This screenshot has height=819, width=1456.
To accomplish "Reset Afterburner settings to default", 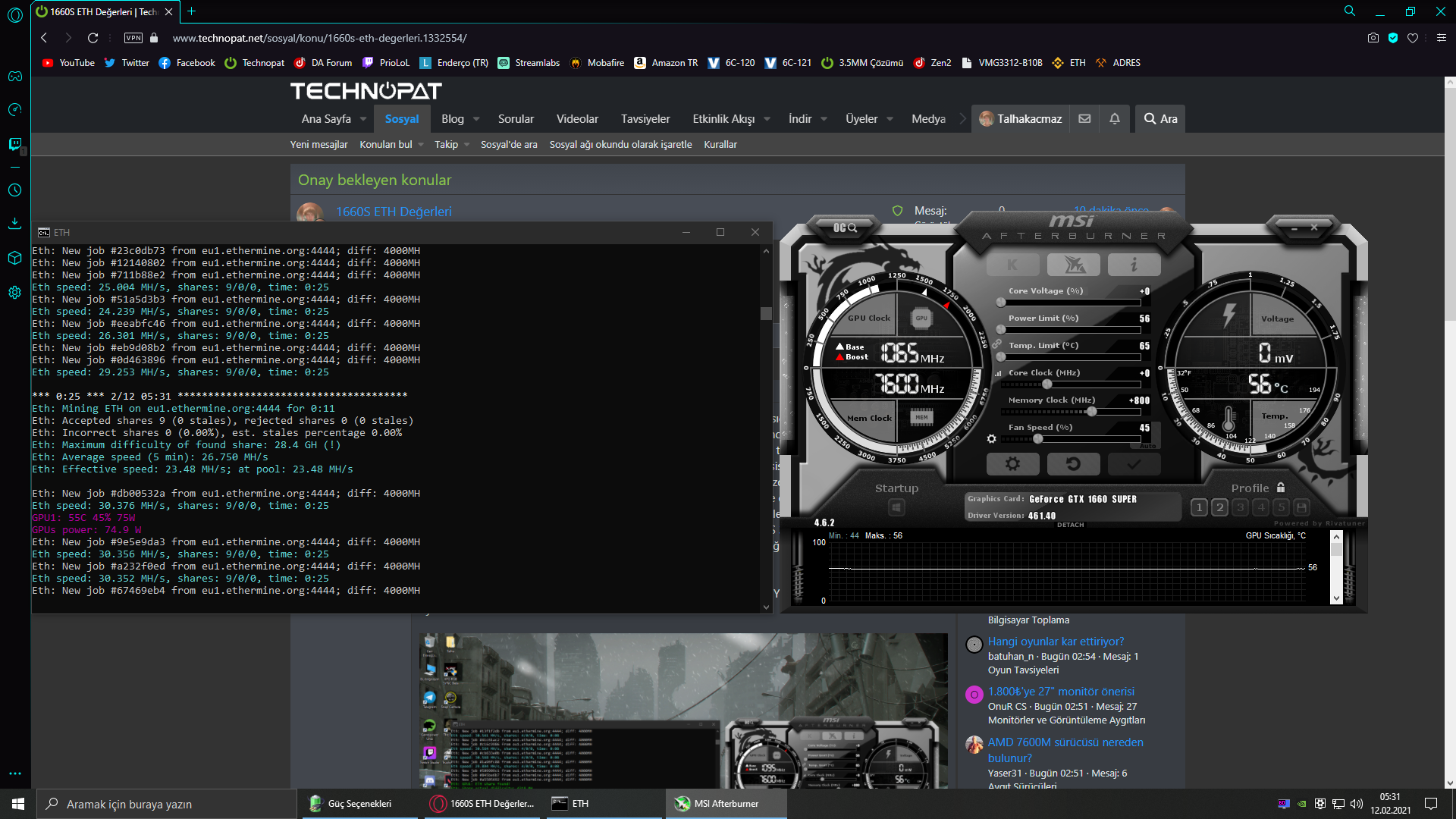I will coord(1073,464).
